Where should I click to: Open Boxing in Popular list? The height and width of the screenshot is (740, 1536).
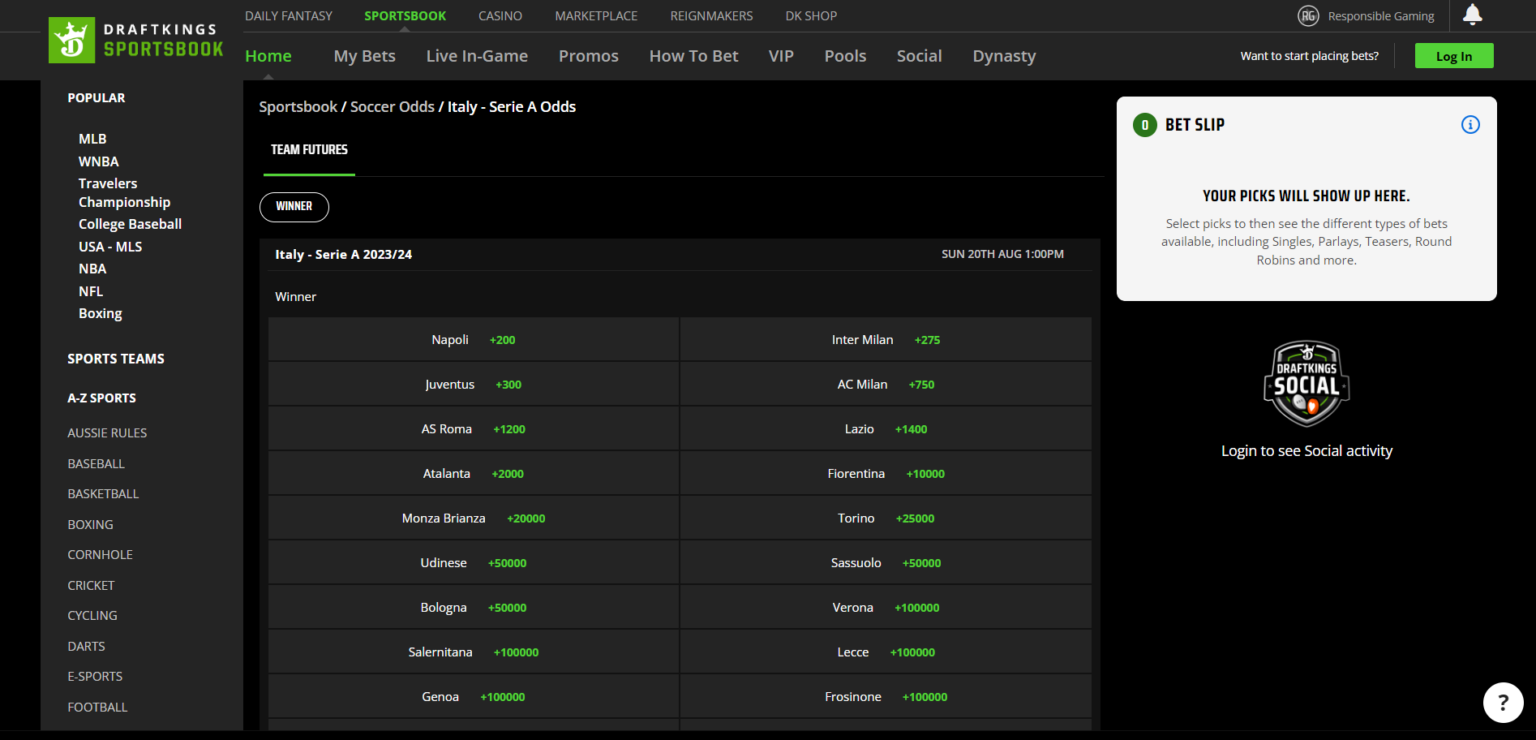(100, 313)
